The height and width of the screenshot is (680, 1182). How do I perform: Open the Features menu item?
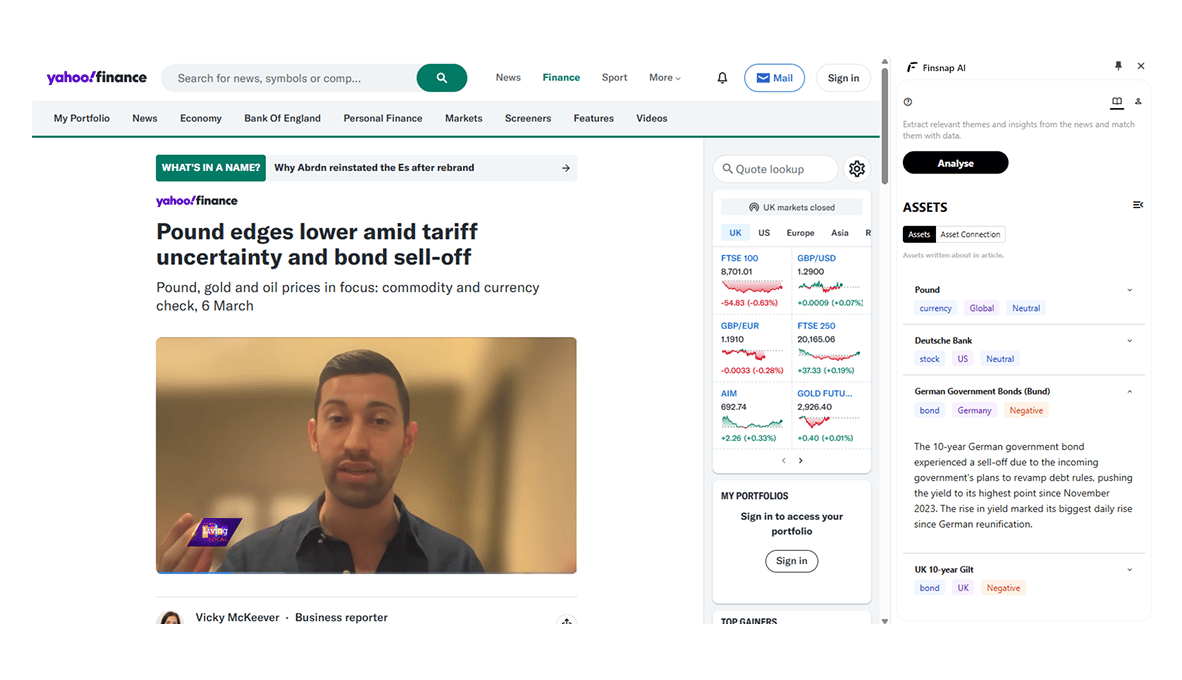coord(593,118)
